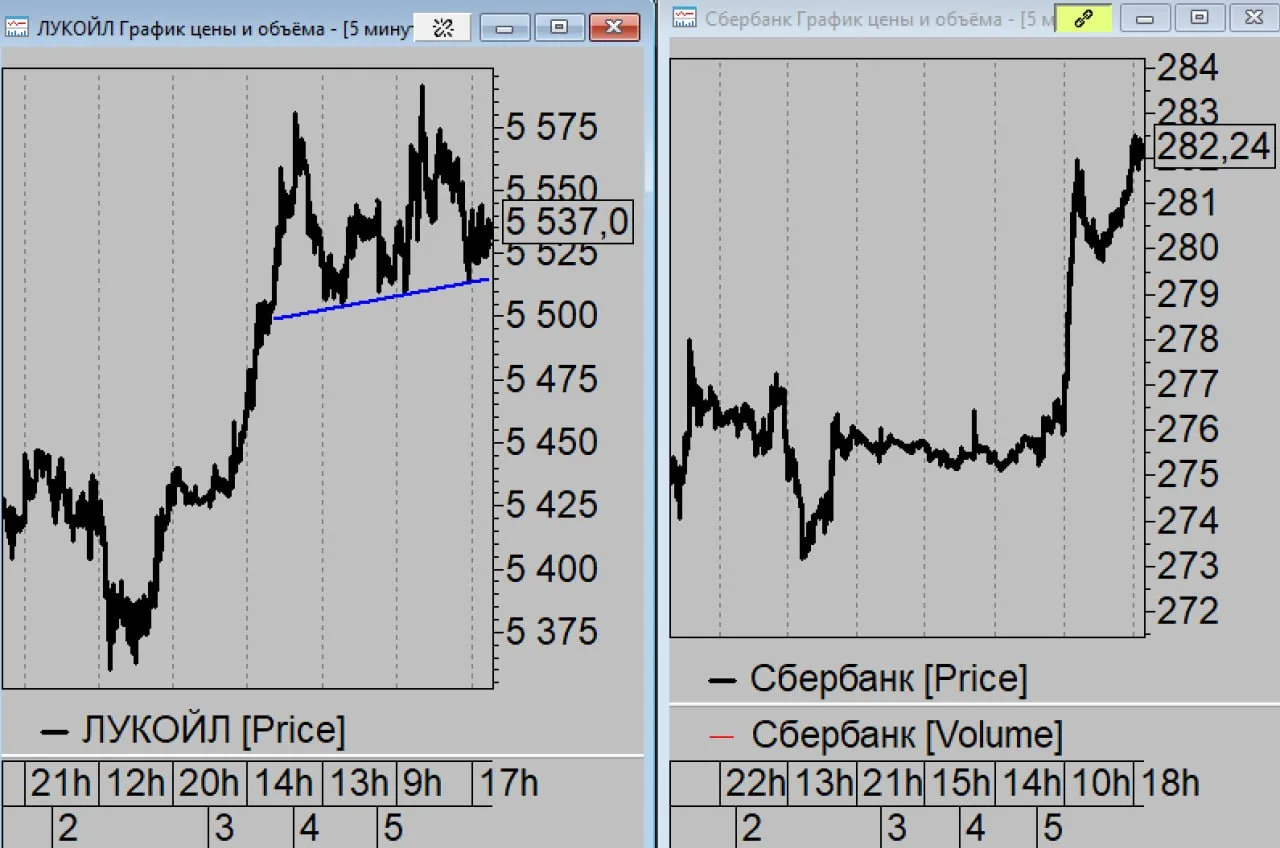Click the 5 500 price axis label
Image resolution: width=1280 pixels, height=848 pixels.
point(552,315)
